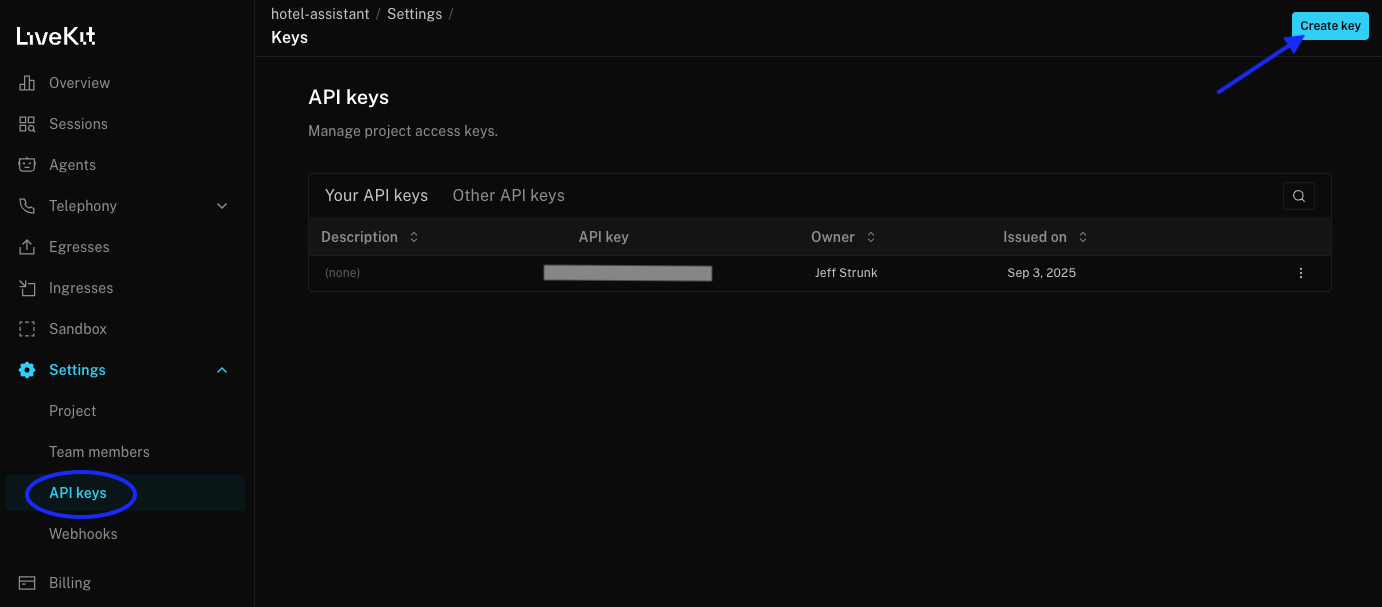The width and height of the screenshot is (1382, 607).
Task: Click the Jeff Strunk owner cell
Action: click(846, 273)
